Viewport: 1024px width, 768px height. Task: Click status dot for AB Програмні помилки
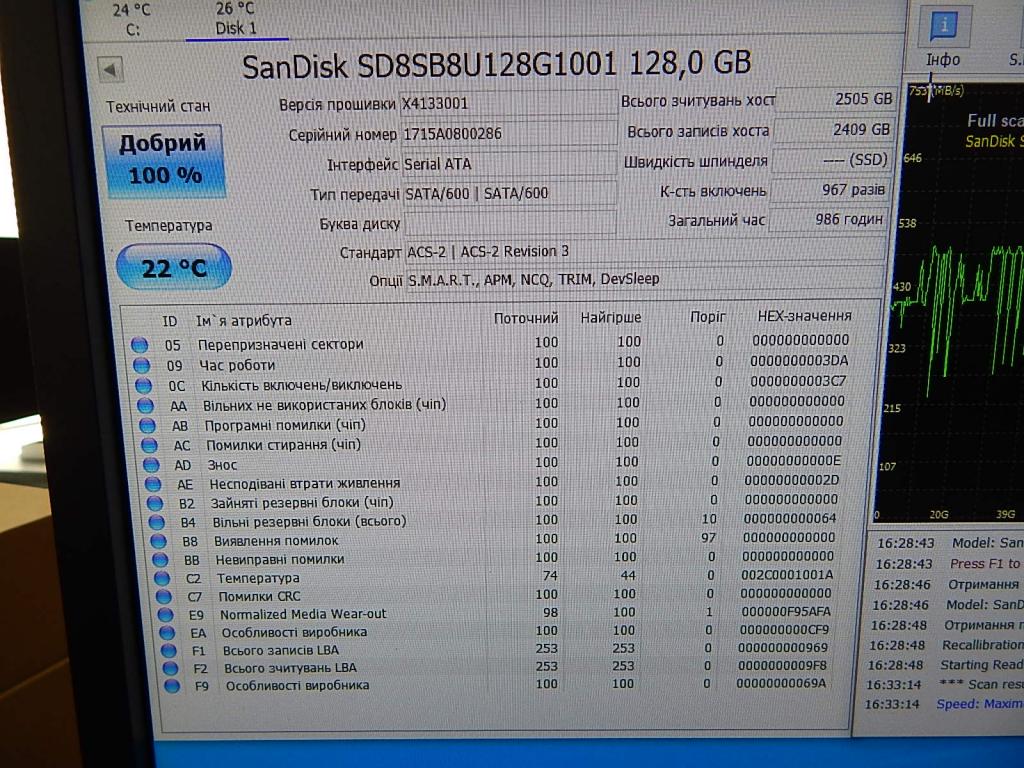(147, 426)
